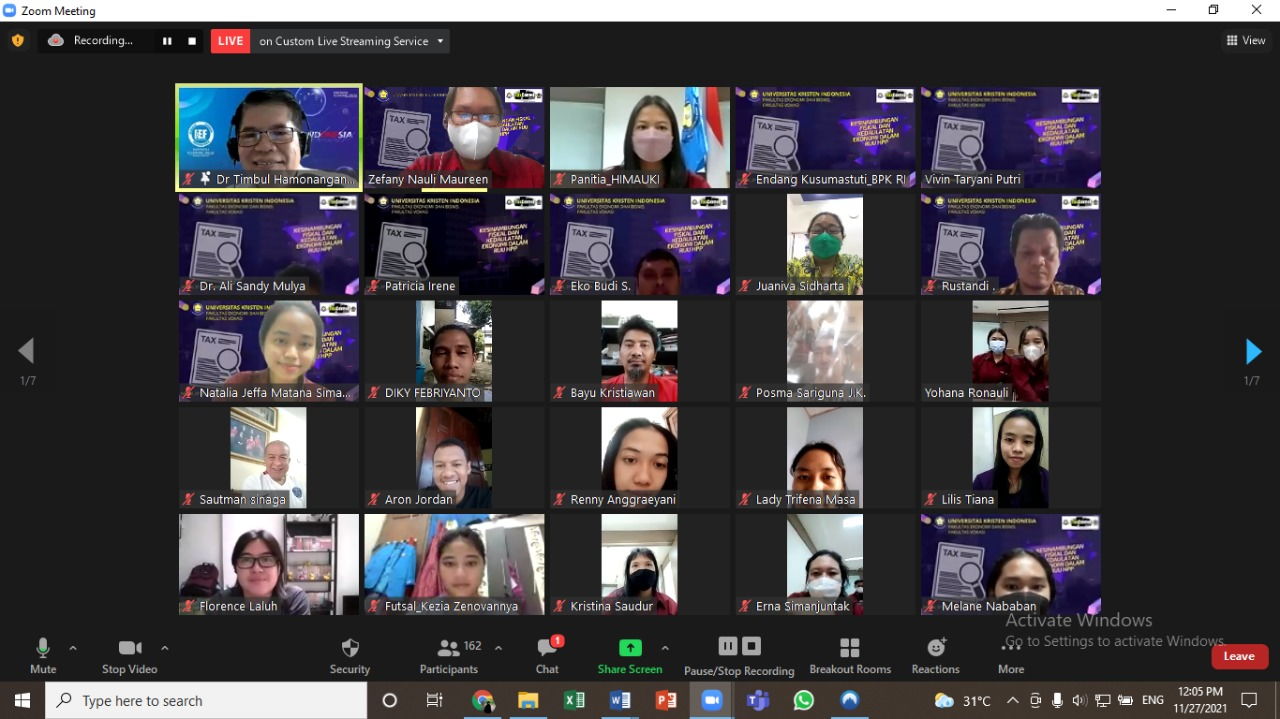1280x719 pixels.
Task: Open the Security shield options
Action: tap(350, 649)
